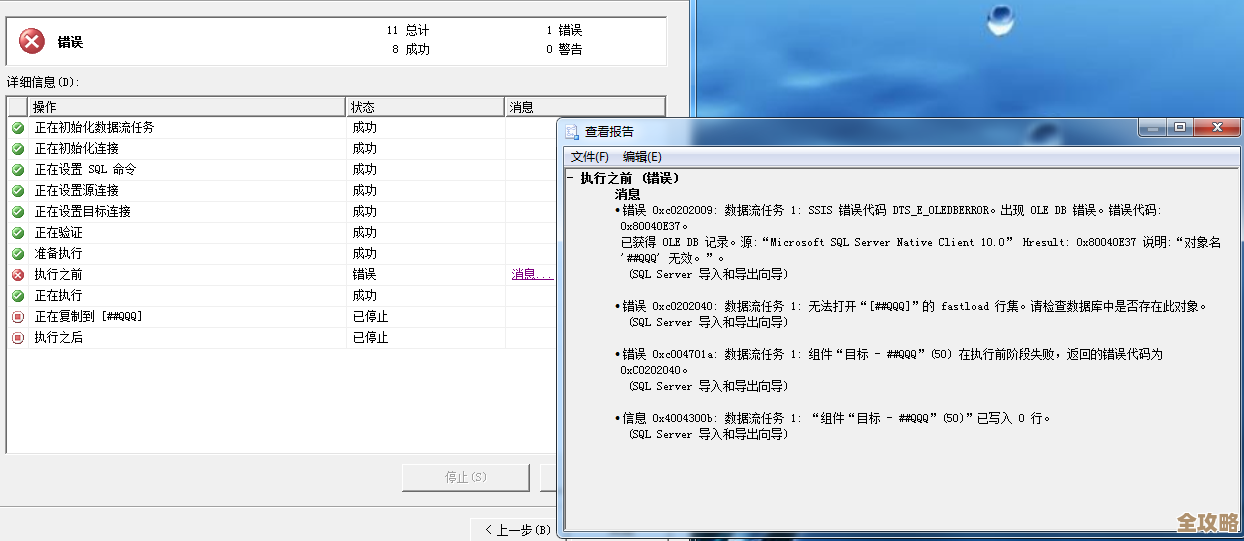Click the 错误 0xc0202040 message in report
The height and width of the screenshot is (541, 1244).
911,314
